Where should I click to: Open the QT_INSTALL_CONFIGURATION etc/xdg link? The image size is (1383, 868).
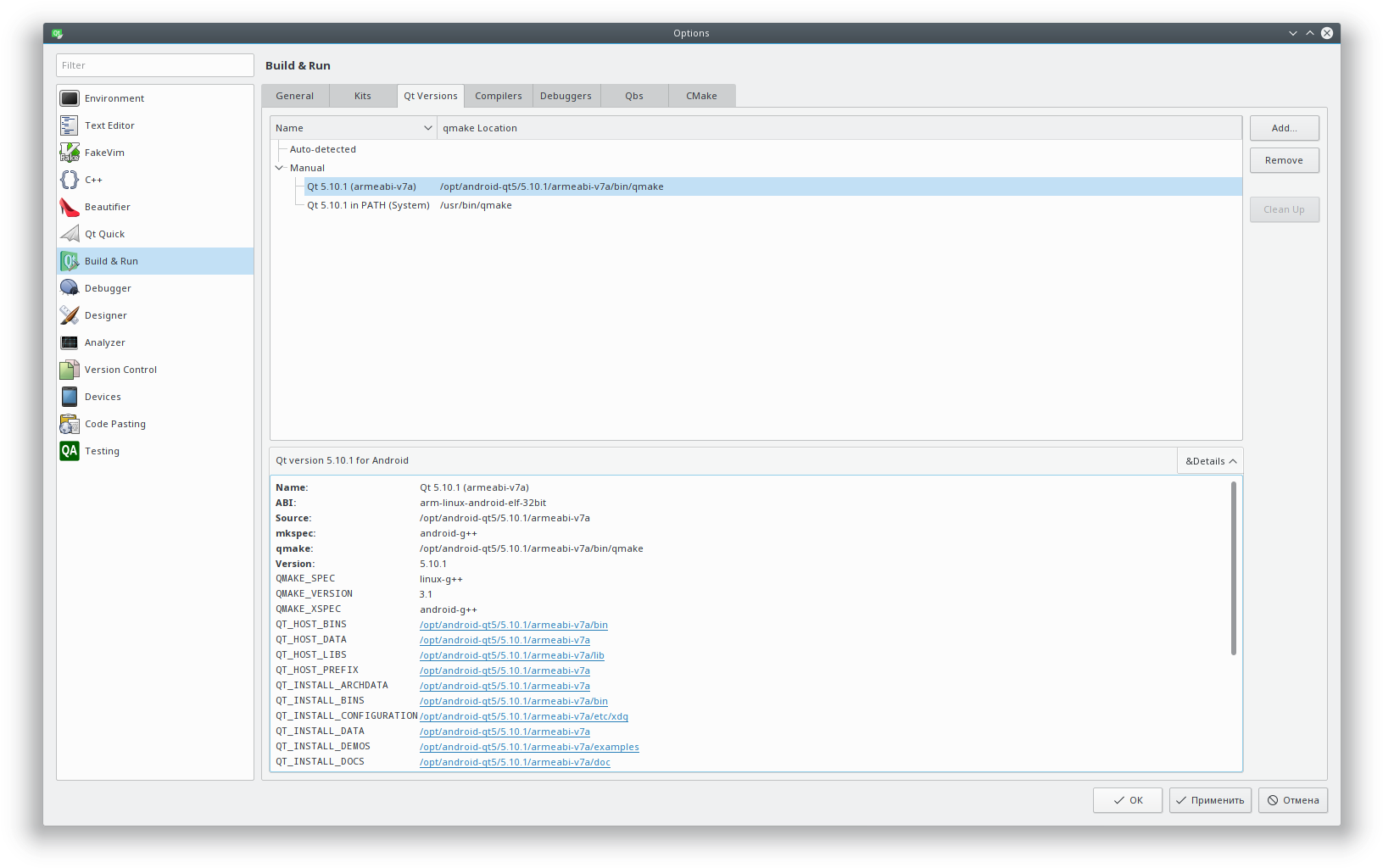click(524, 716)
